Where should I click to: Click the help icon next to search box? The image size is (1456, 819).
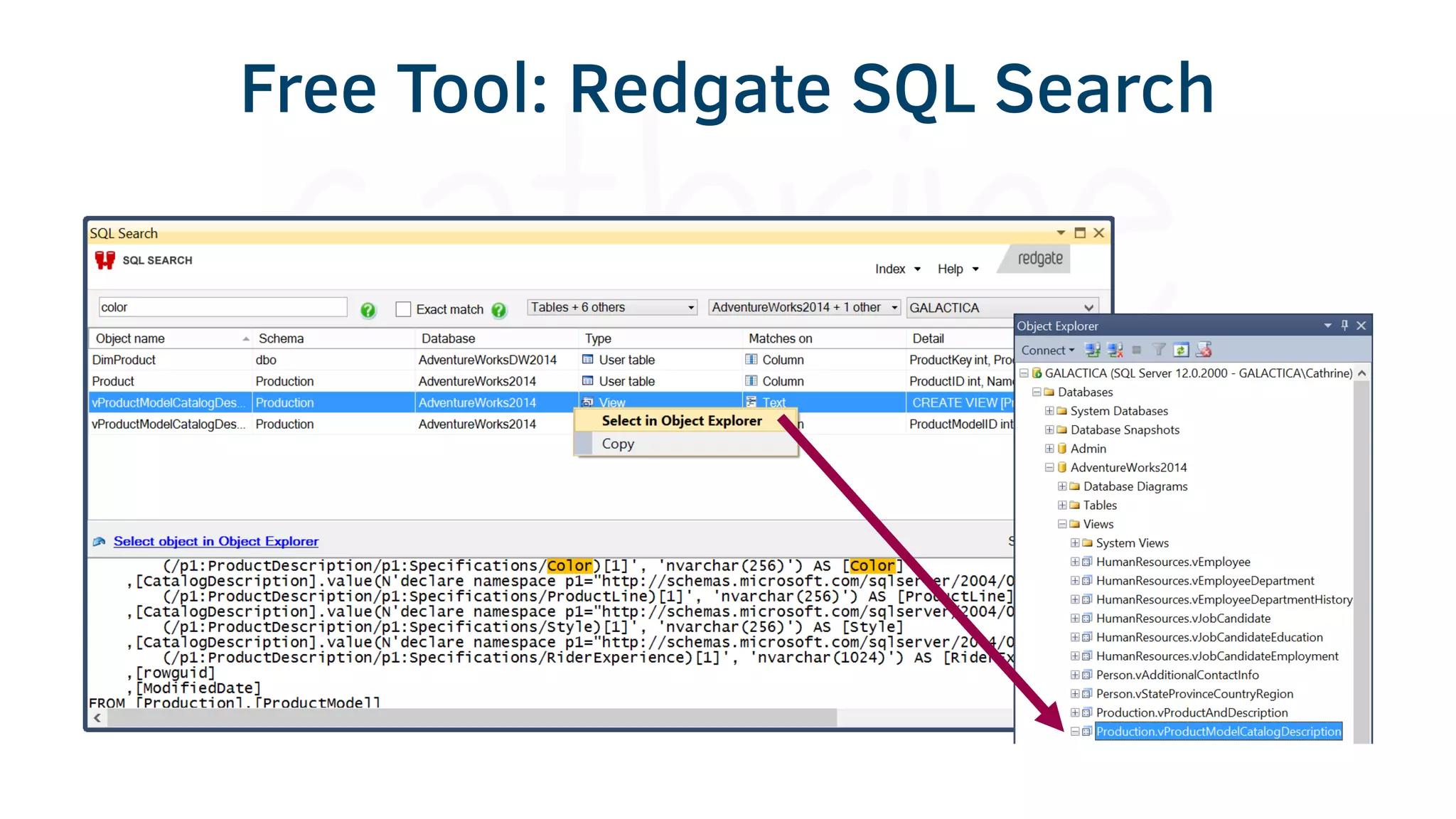click(368, 310)
